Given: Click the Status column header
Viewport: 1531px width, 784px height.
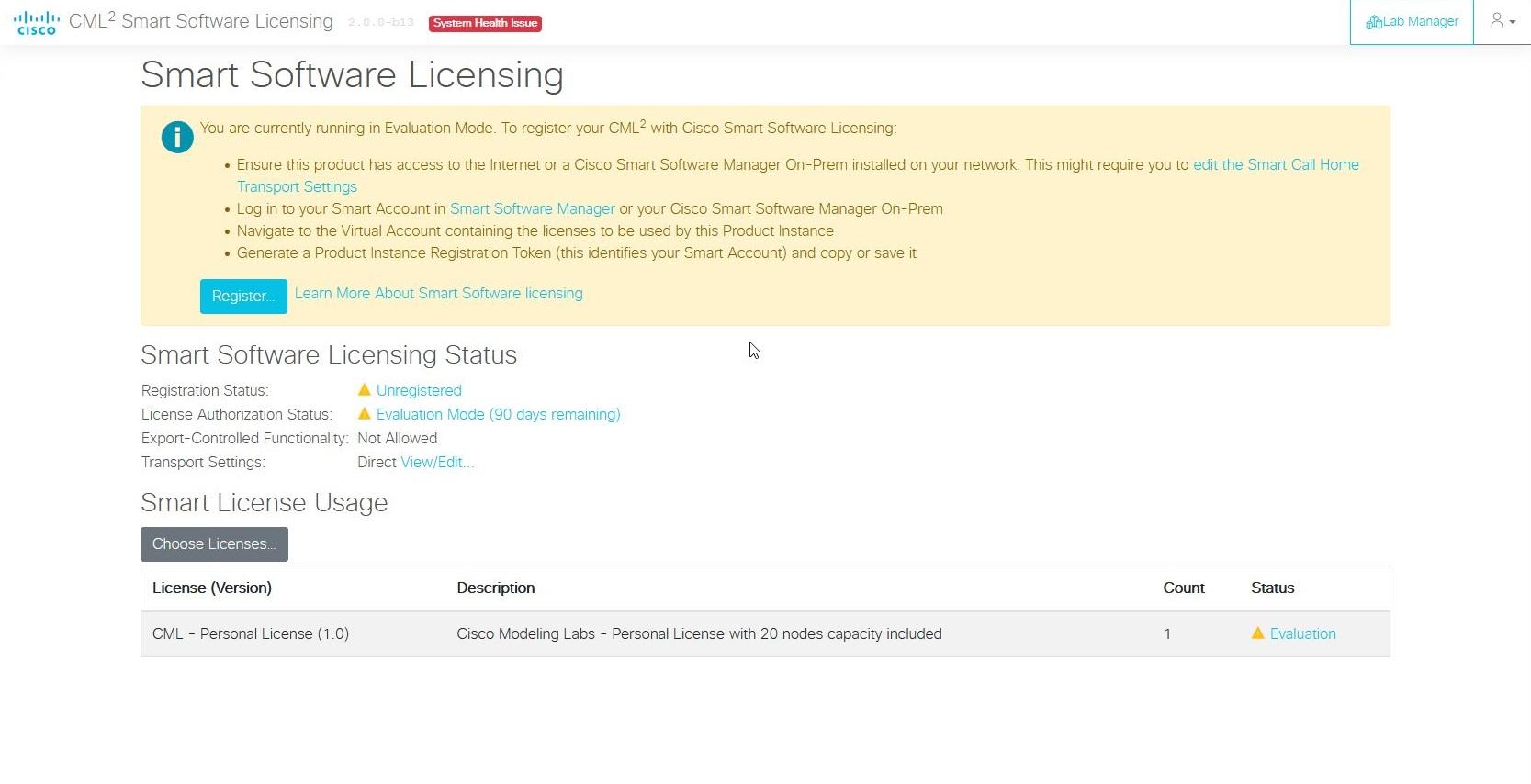Looking at the screenshot, I should click(1273, 588).
